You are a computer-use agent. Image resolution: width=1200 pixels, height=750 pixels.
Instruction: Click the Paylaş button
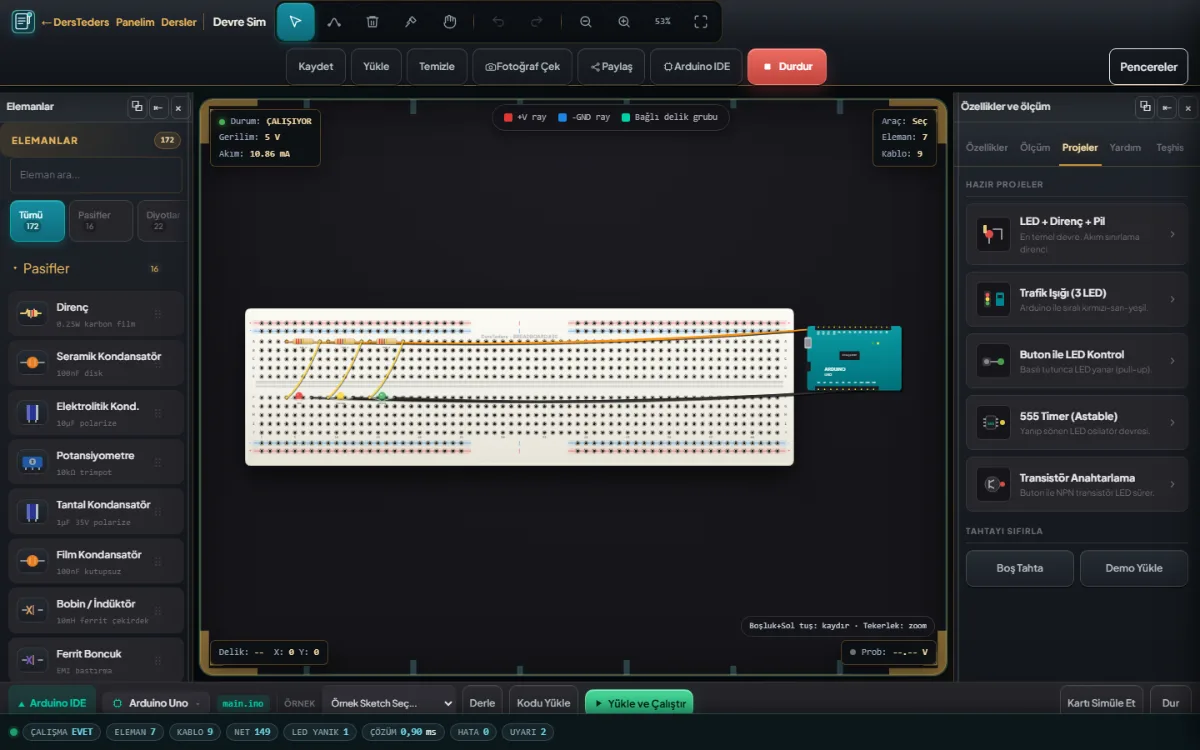pyautogui.click(x=612, y=67)
